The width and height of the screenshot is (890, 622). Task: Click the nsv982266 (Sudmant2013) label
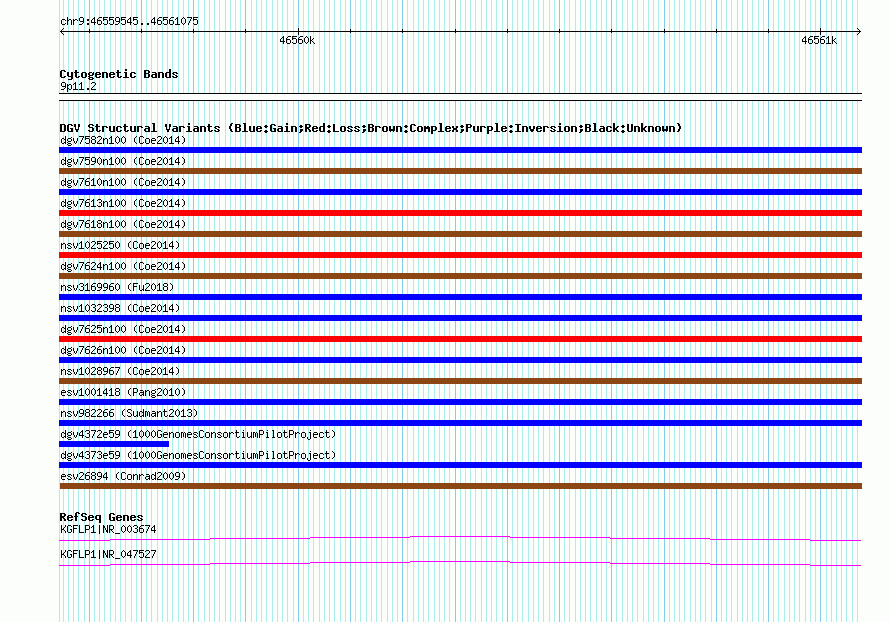pos(129,413)
